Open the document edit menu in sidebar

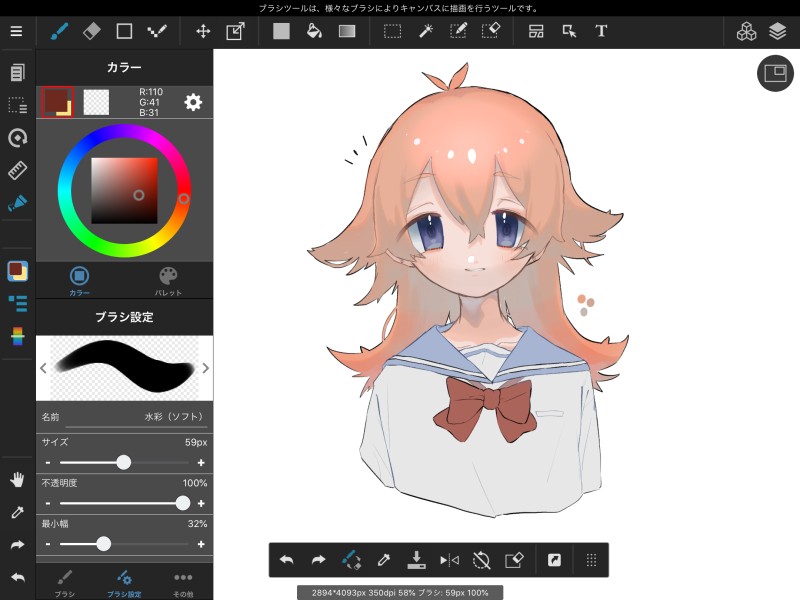click(17, 72)
